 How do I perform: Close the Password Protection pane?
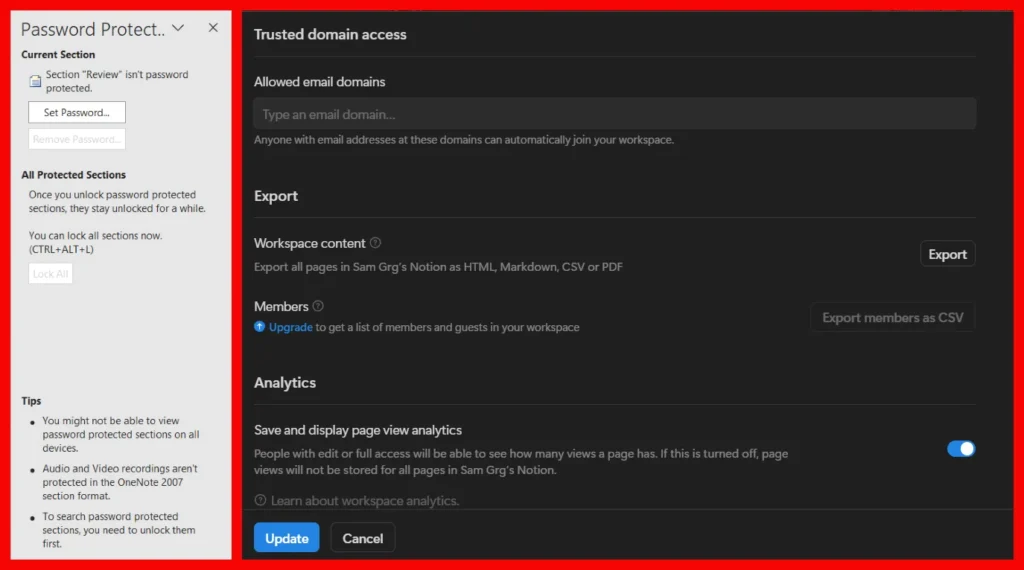pos(213,27)
